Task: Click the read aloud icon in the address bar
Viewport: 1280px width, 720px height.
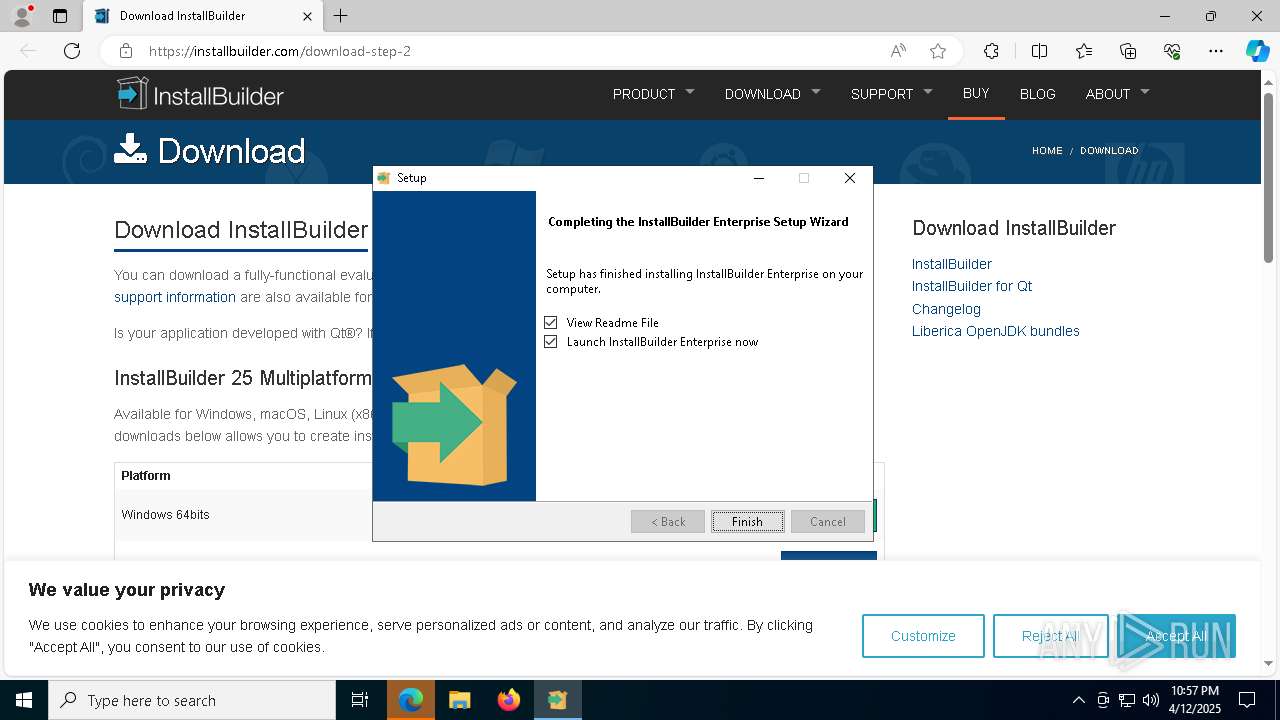Action: tap(898, 51)
